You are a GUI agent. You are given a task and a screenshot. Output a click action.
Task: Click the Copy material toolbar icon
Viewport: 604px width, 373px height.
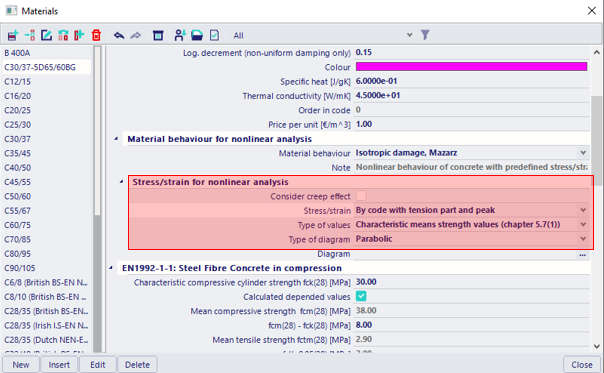click(79, 35)
